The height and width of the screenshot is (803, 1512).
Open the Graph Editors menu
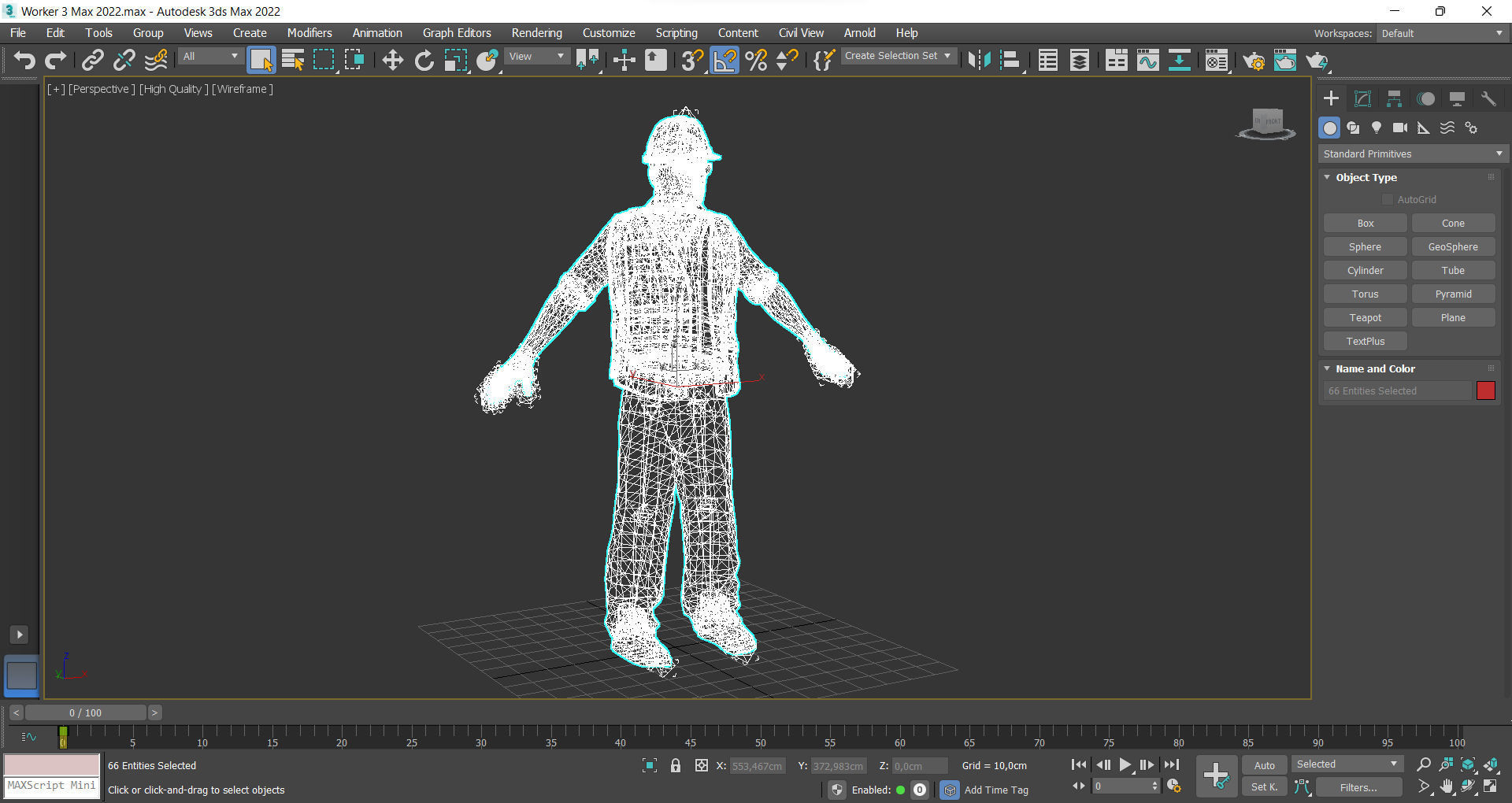[x=457, y=33]
